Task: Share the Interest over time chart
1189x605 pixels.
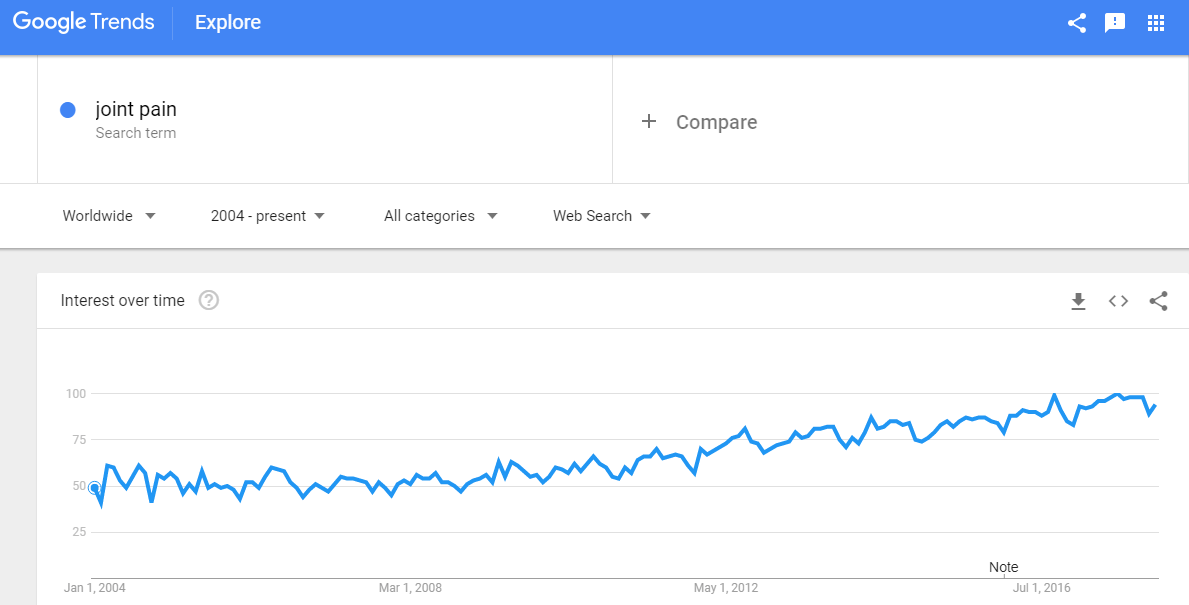Action: coord(1158,301)
